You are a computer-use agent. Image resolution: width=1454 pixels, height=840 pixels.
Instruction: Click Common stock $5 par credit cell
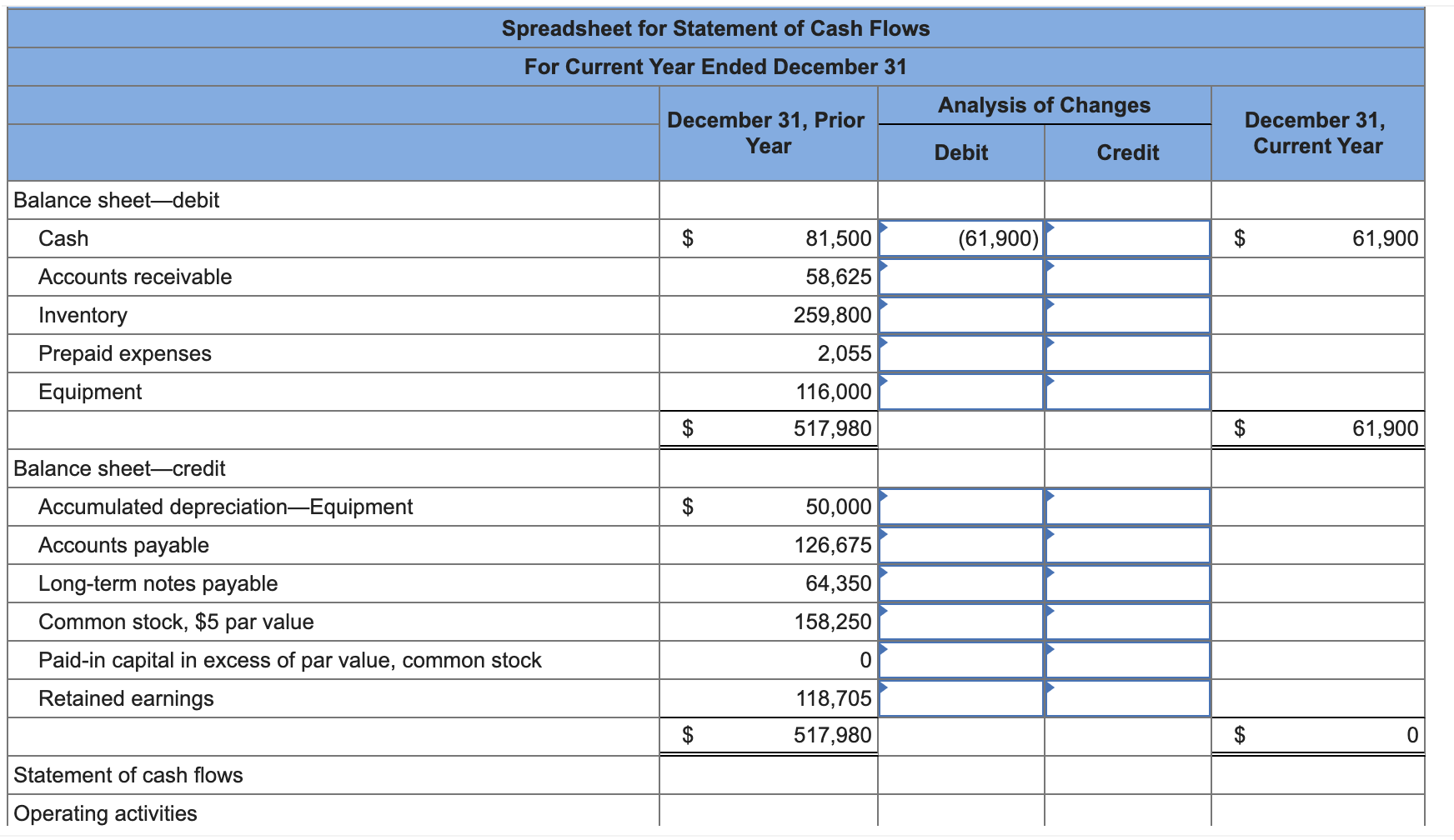pos(1128,622)
